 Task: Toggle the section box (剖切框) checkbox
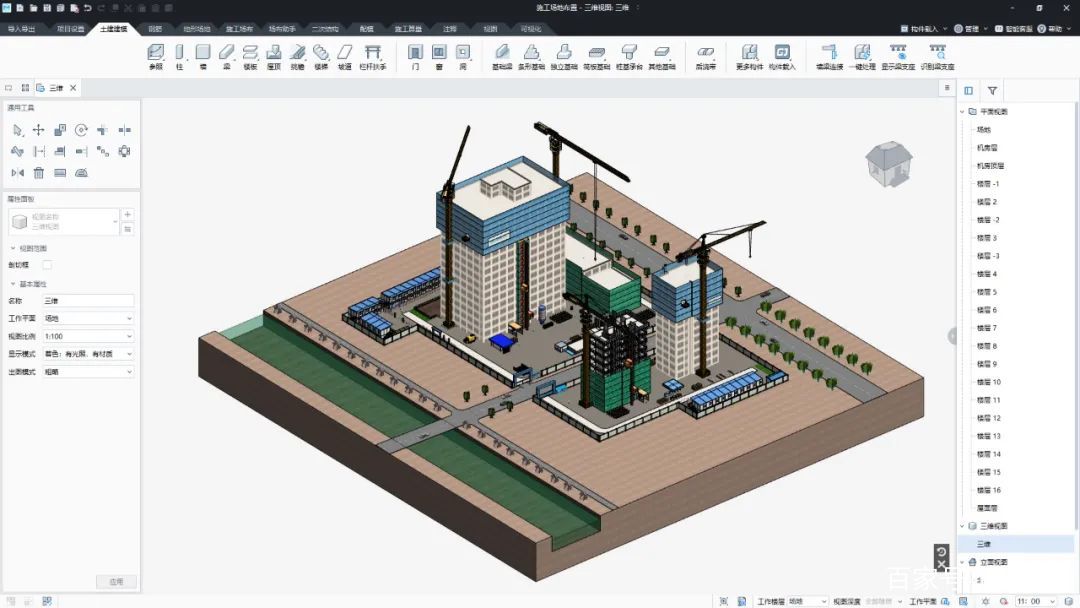point(47,264)
